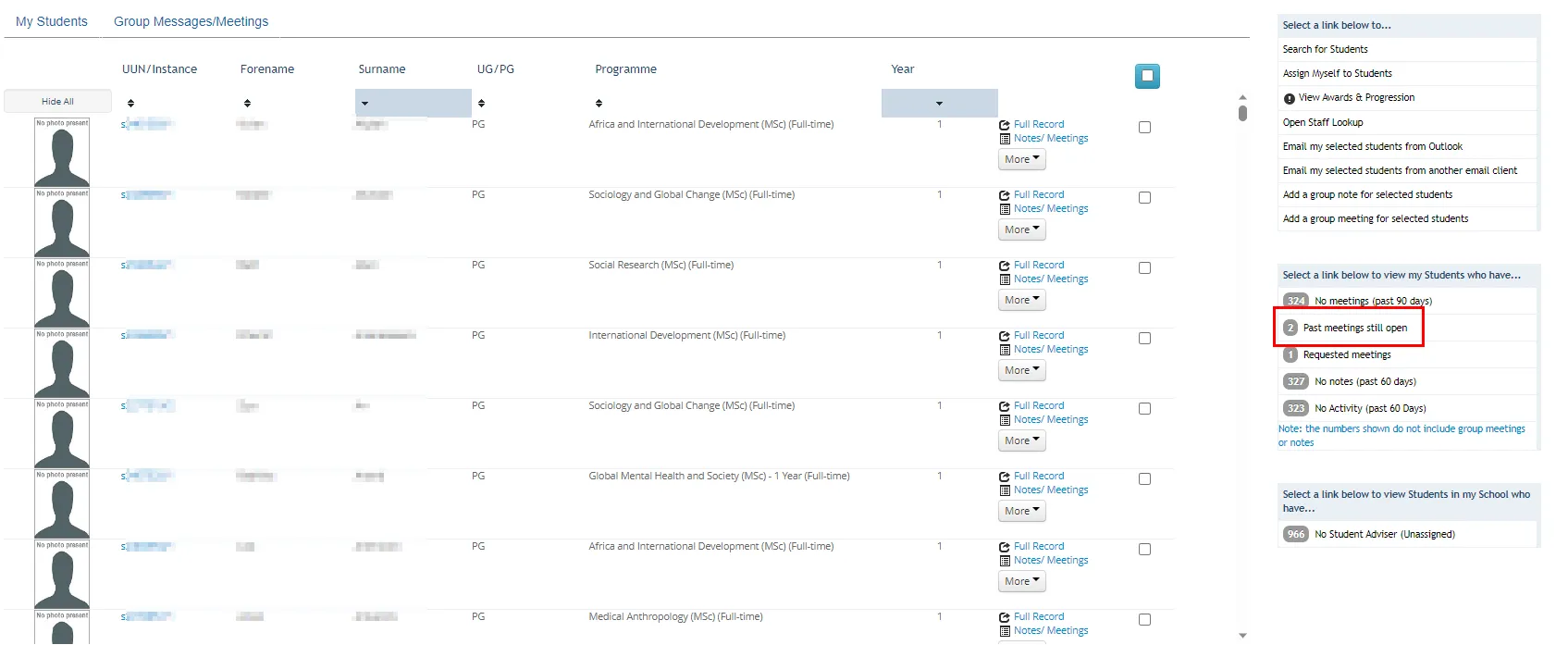Choose Email students from another email client
The height and width of the screenshot is (645, 1568).
click(1400, 170)
